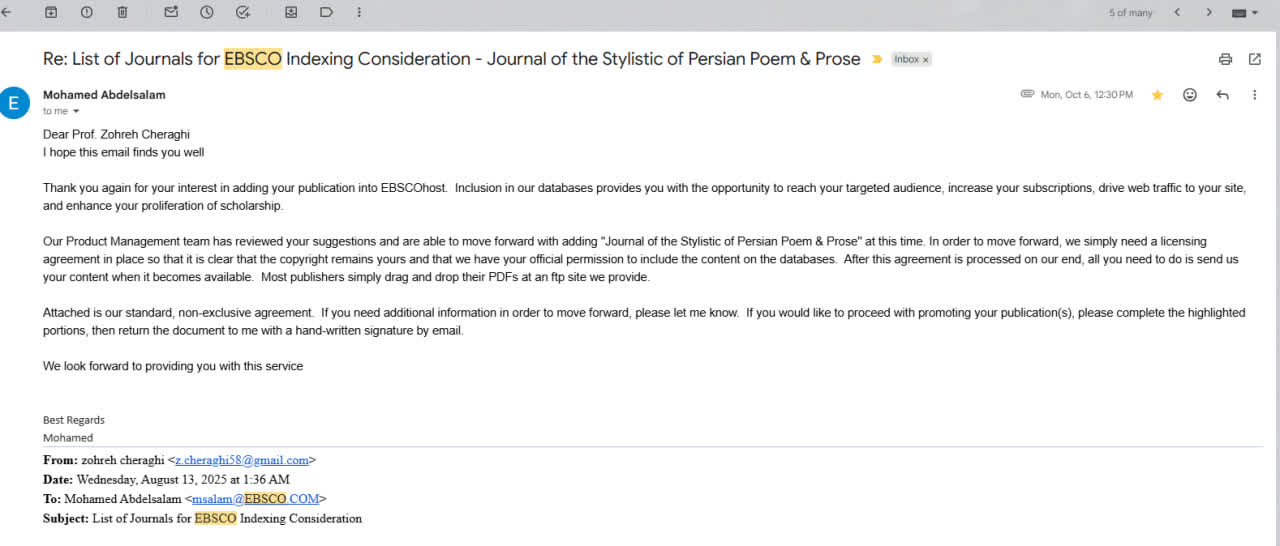Expand recipient details arrow next to 'to me'
Viewport: 1280px width, 546px height.
76,111
